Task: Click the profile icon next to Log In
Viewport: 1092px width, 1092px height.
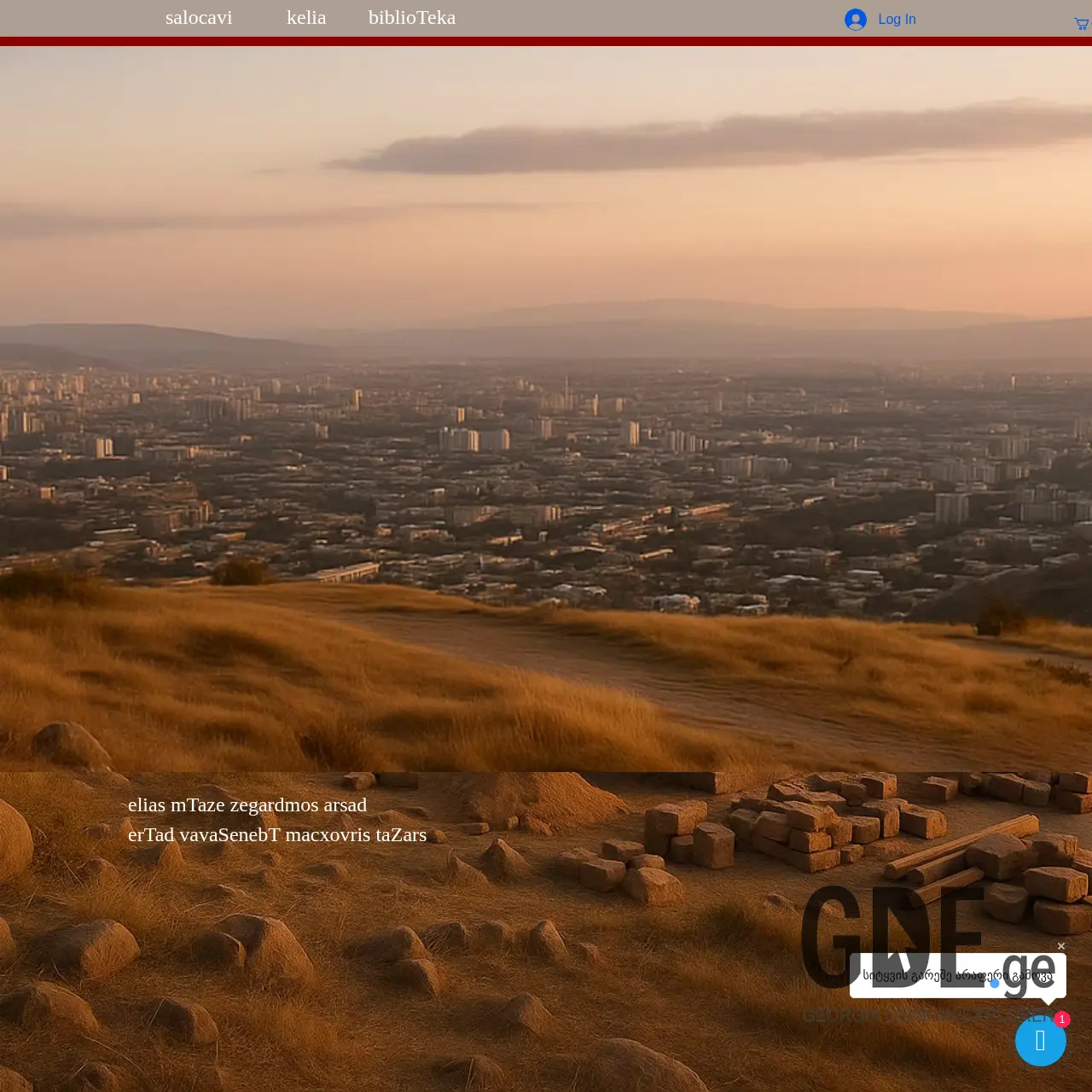Action: click(856, 19)
